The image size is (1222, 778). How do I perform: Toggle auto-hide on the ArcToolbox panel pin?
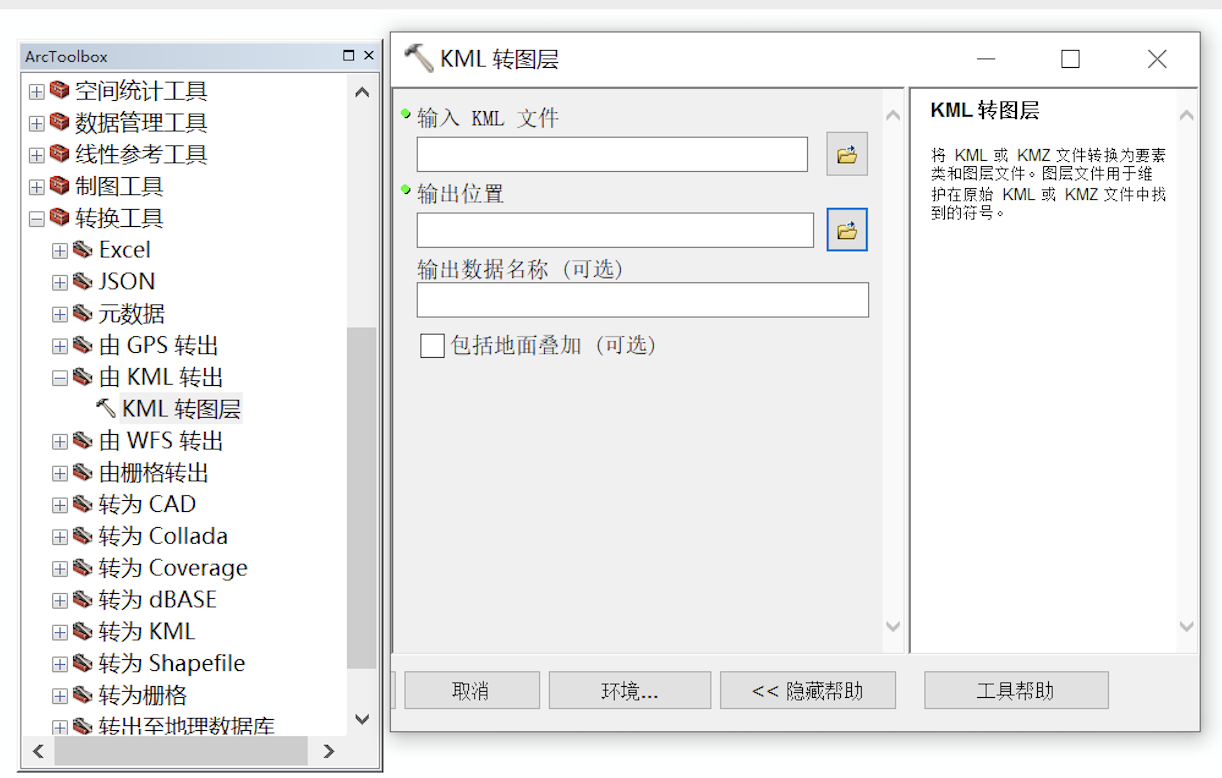click(x=349, y=55)
